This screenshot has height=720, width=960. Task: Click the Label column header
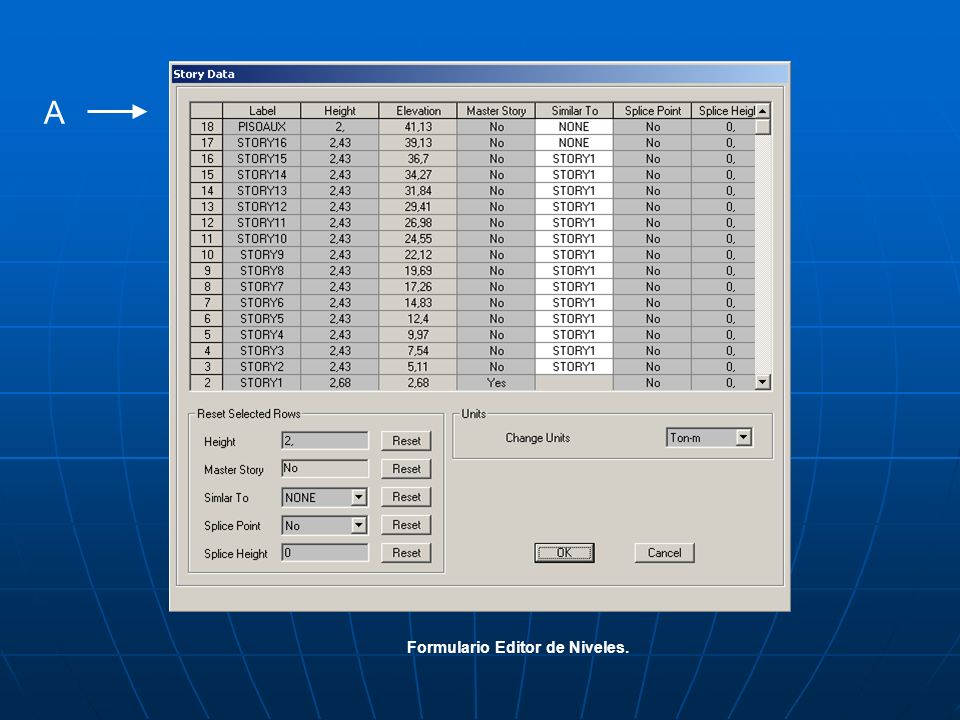[262, 111]
